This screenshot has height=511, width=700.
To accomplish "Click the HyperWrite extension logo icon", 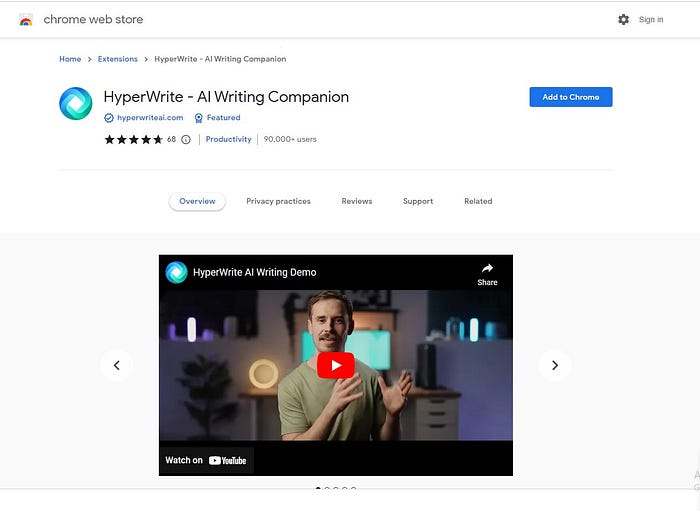I will [76, 104].
